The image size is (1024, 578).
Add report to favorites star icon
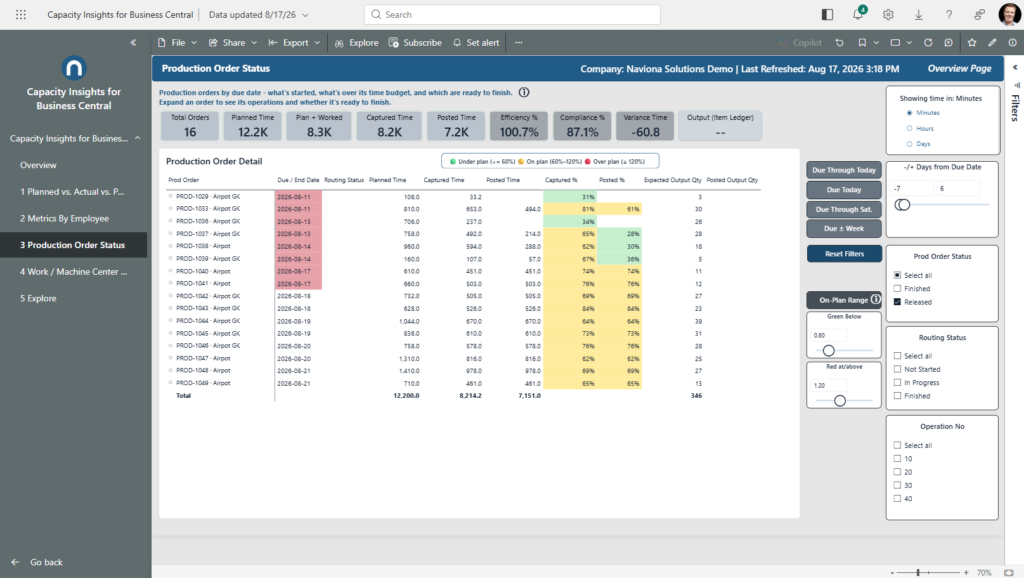click(x=972, y=42)
